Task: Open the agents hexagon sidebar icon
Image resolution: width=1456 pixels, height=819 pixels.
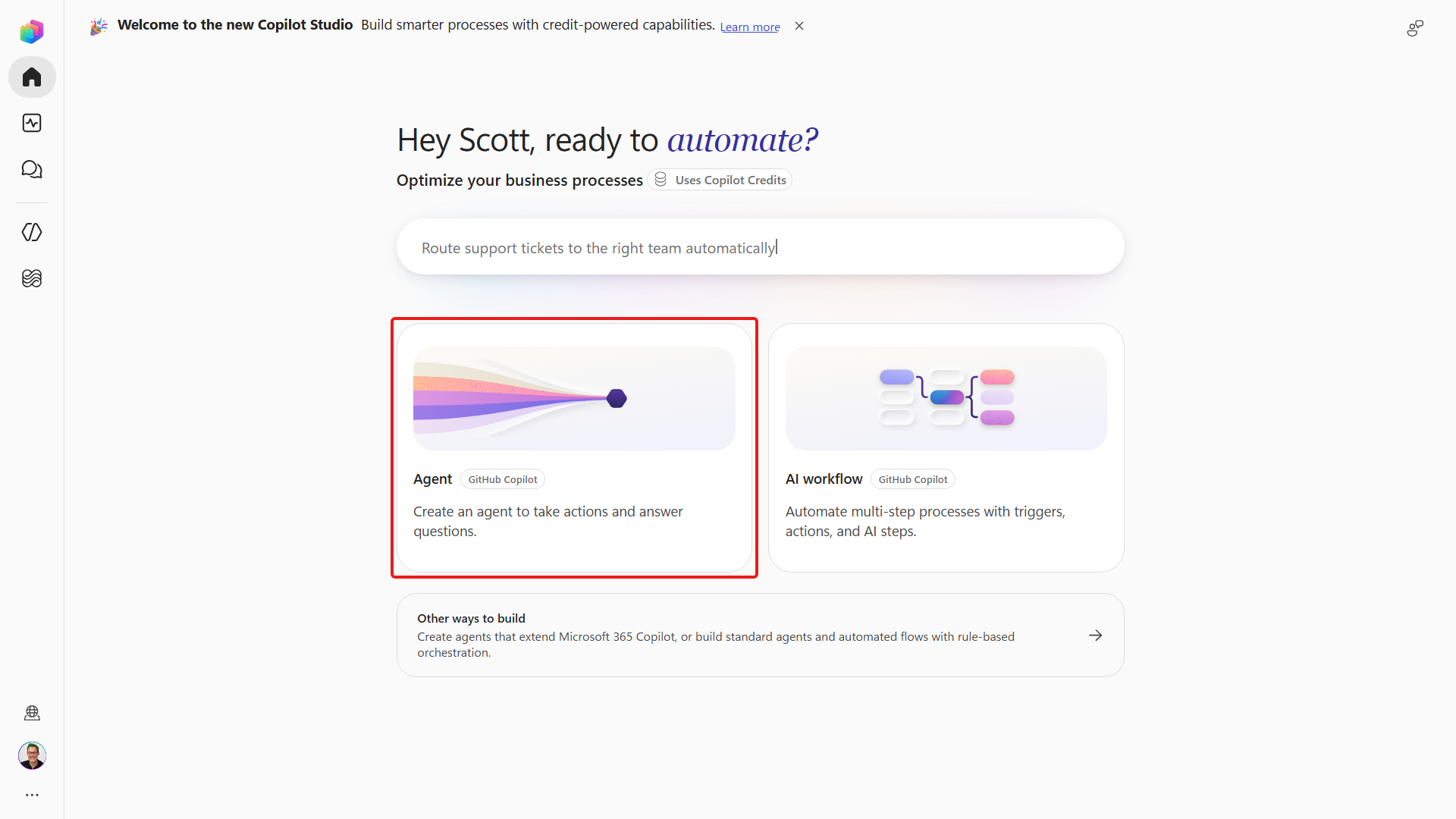Action: (32, 232)
